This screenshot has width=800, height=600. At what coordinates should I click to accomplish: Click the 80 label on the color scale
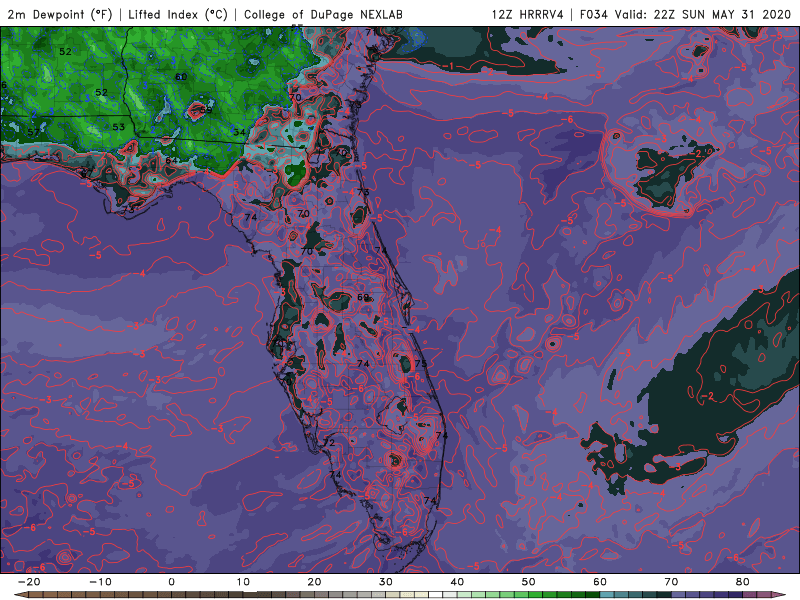(743, 582)
